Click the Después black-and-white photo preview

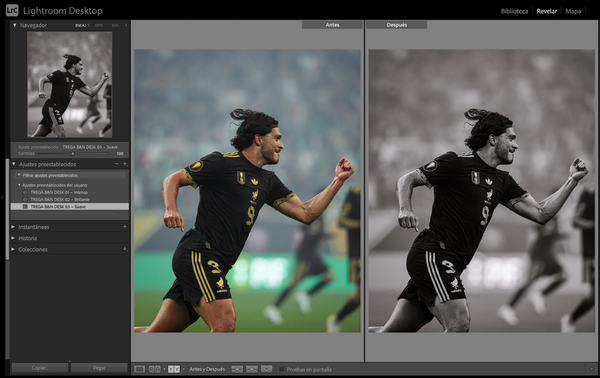(481, 191)
